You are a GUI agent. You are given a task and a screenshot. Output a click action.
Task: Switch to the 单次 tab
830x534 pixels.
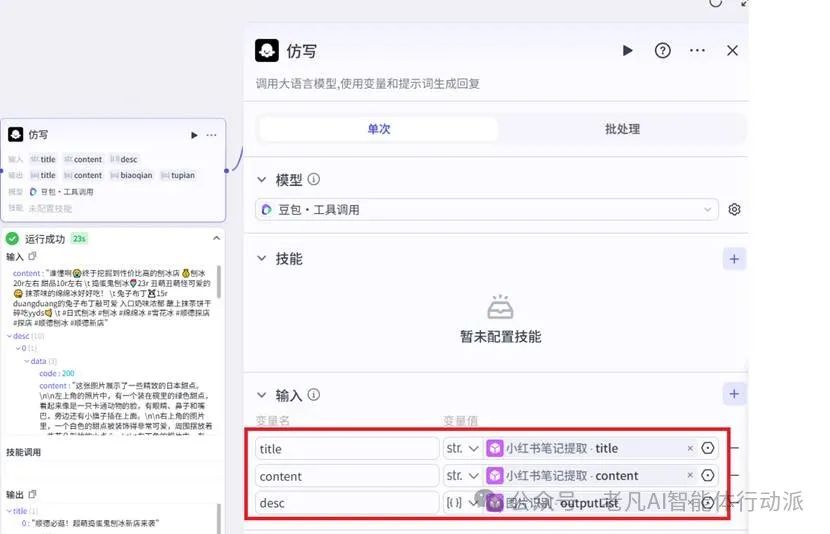[378, 129]
